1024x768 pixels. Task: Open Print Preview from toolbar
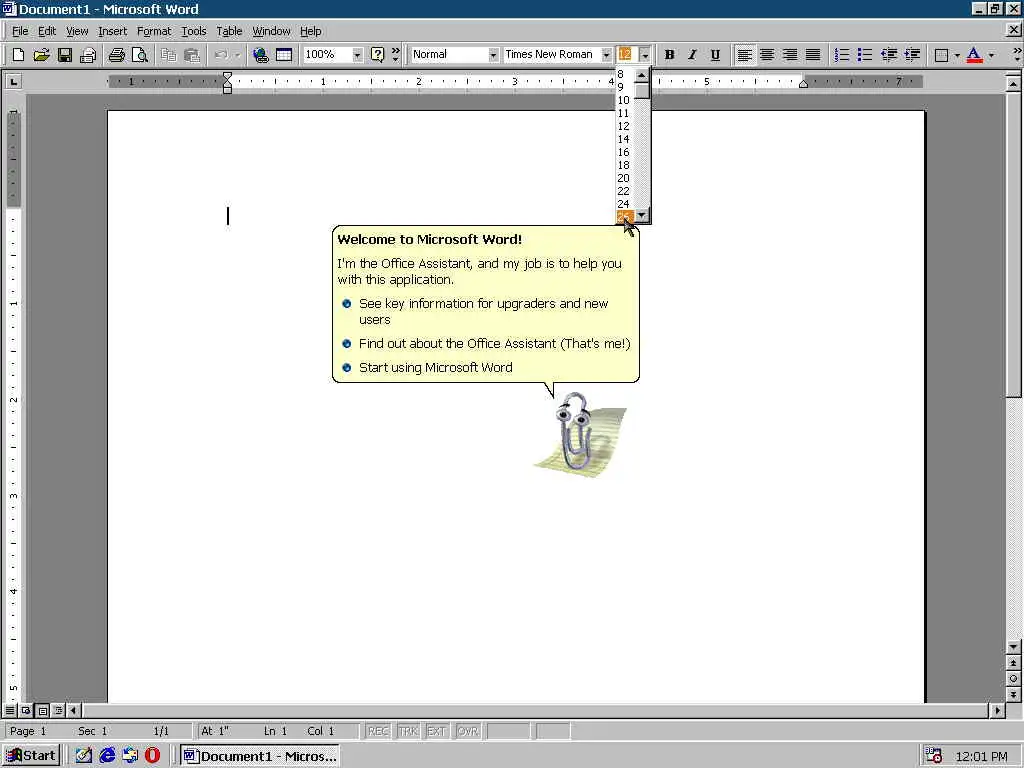click(140, 55)
